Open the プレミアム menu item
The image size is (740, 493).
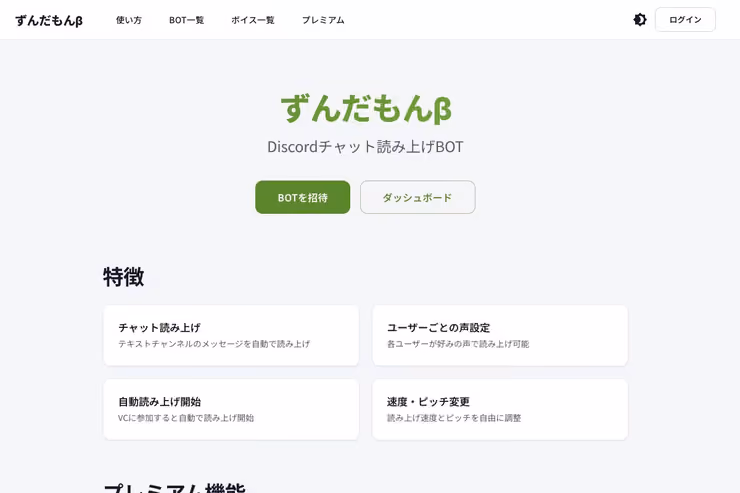[x=323, y=20]
